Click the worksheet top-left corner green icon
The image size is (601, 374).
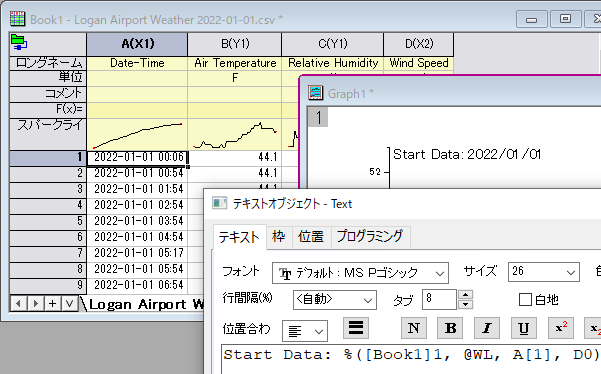pos(19,42)
